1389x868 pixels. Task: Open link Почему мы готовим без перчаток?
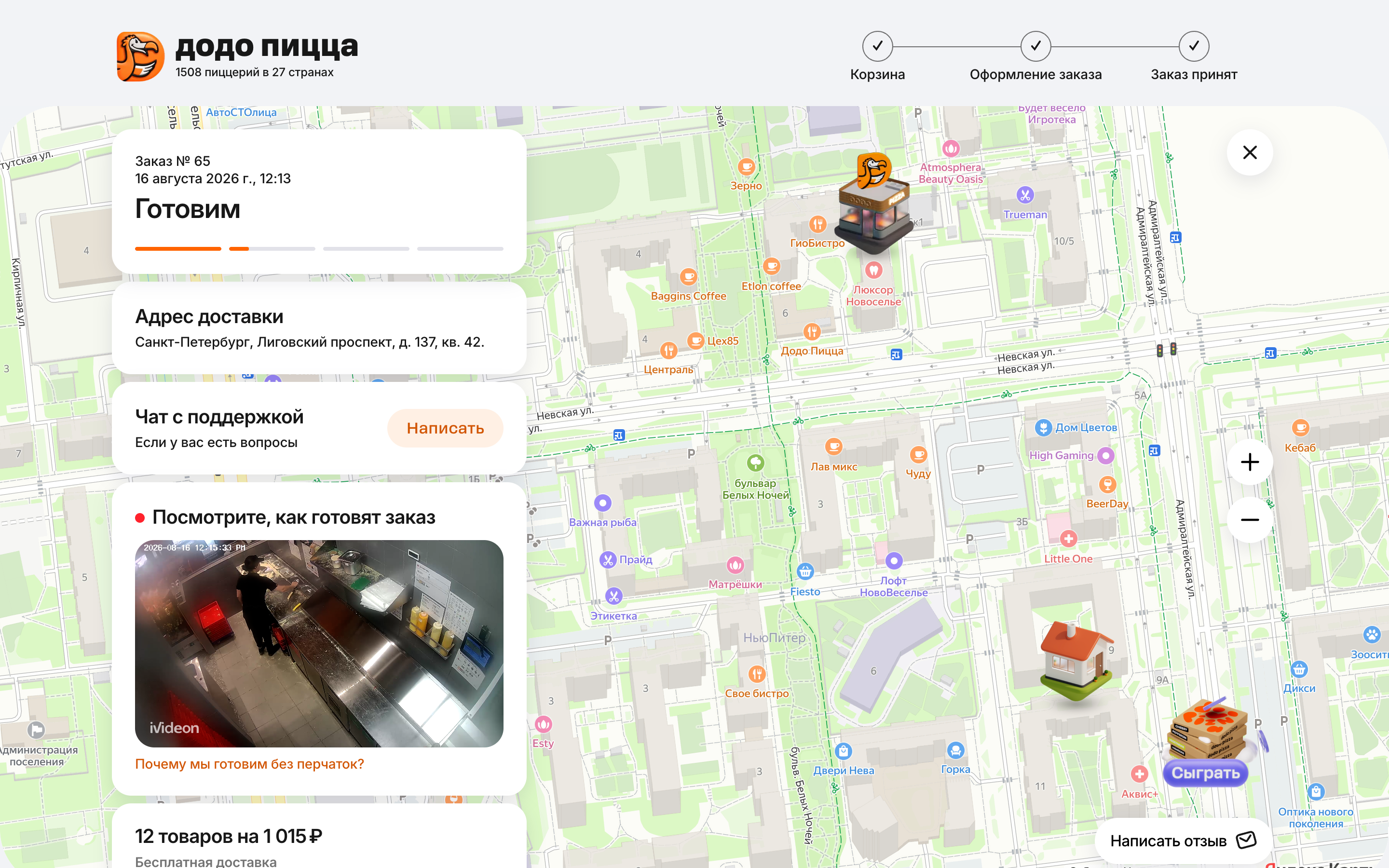pyautogui.click(x=249, y=764)
